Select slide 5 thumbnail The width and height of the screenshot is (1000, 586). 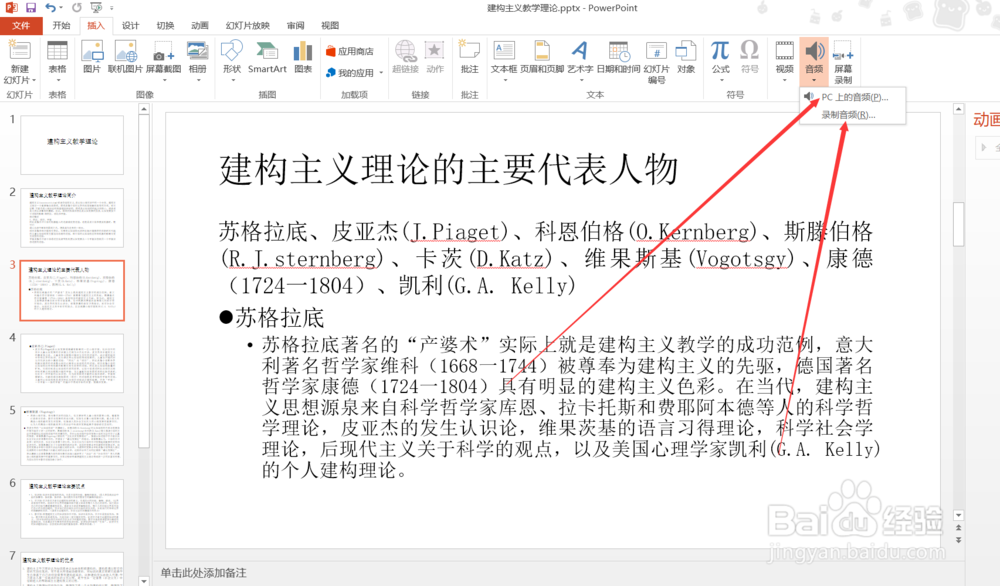pos(72,436)
